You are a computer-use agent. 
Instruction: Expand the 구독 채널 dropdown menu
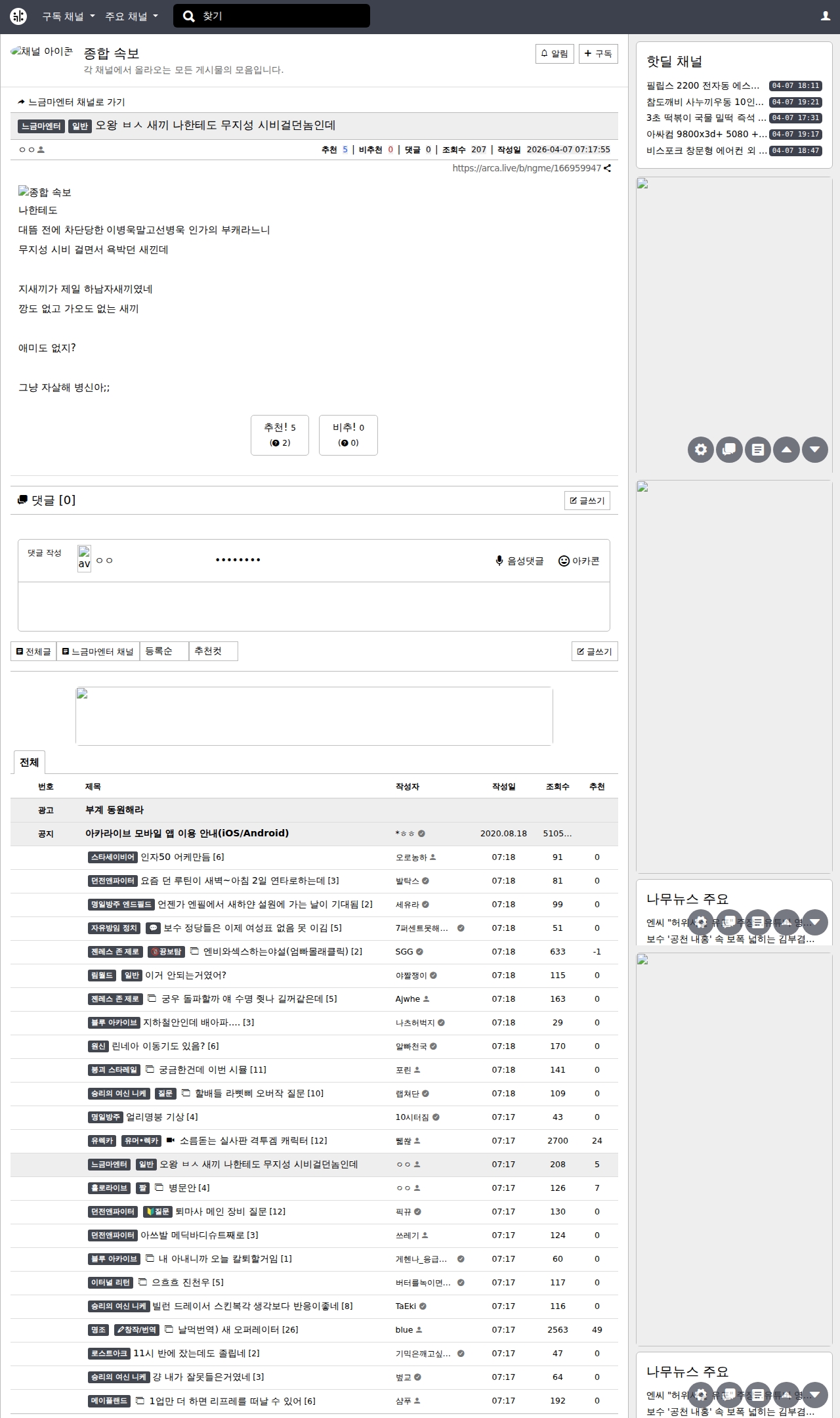[x=68, y=16]
